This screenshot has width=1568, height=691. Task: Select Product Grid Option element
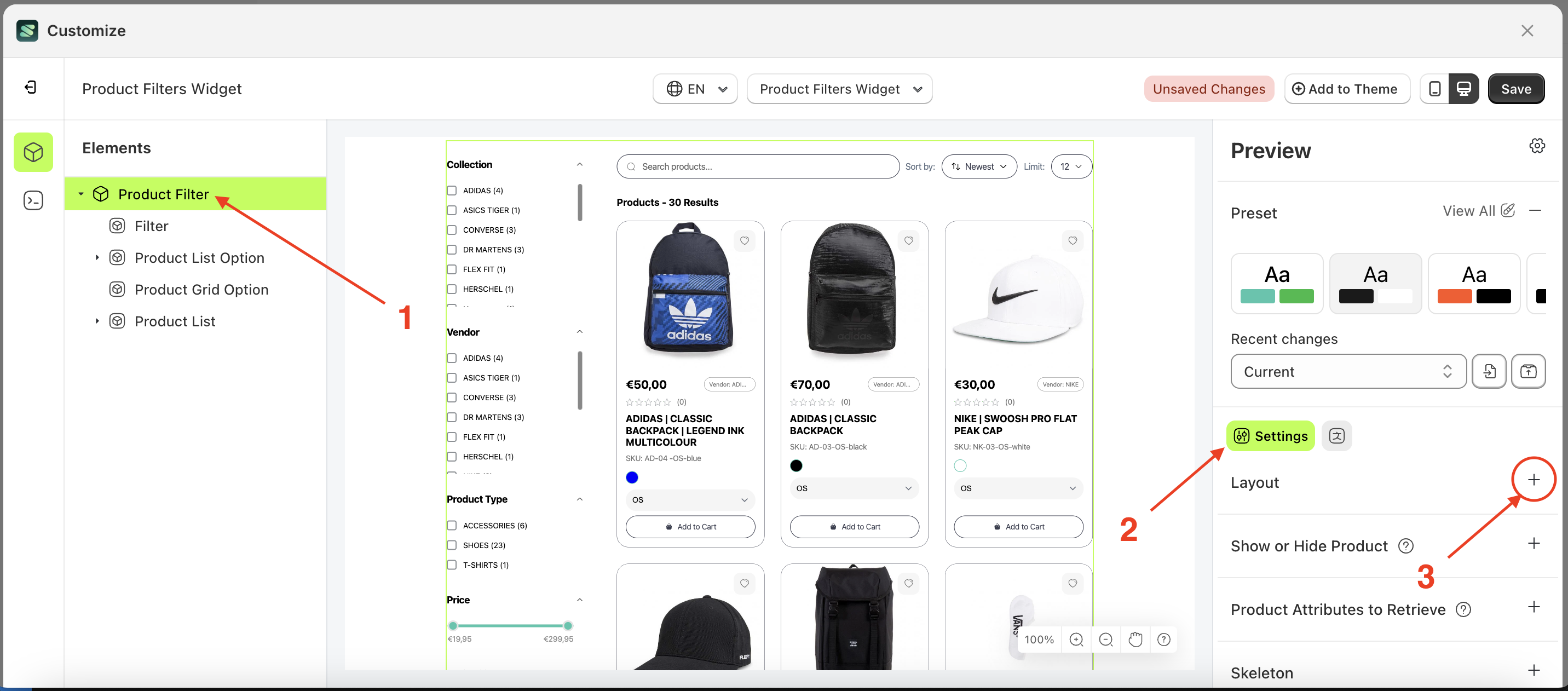point(201,290)
